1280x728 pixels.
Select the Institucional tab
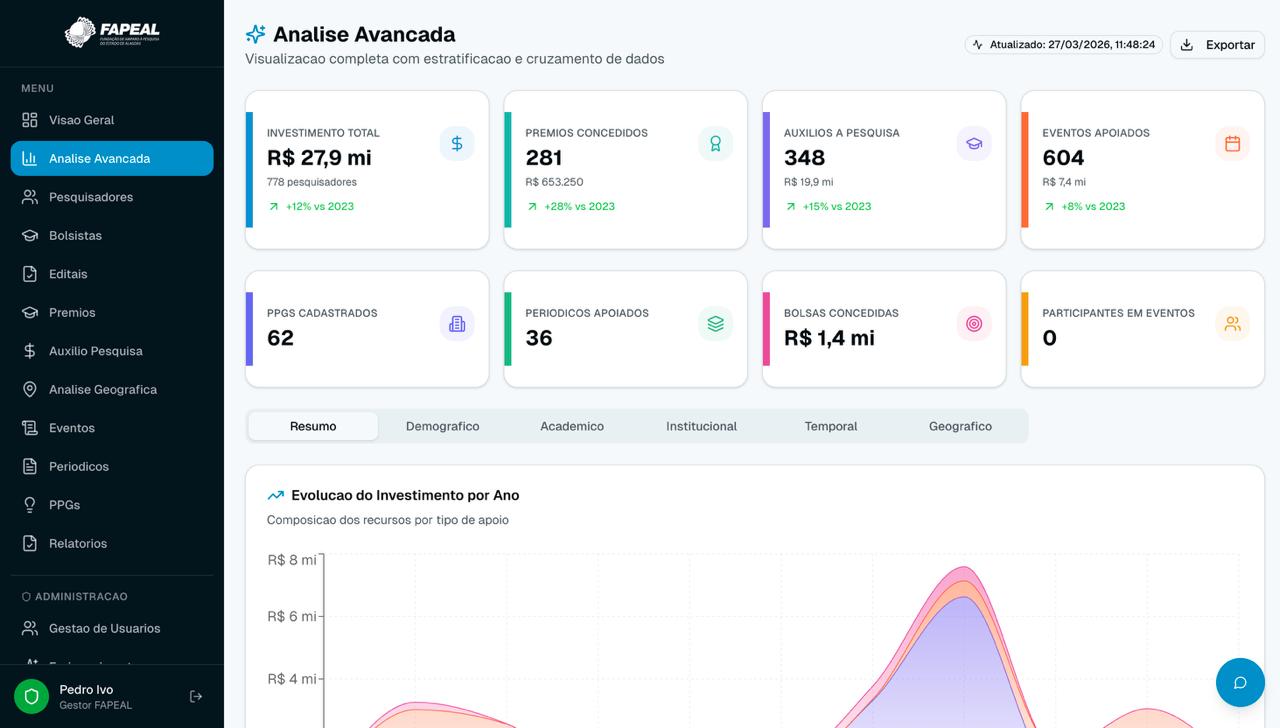(x=701, y=426)
